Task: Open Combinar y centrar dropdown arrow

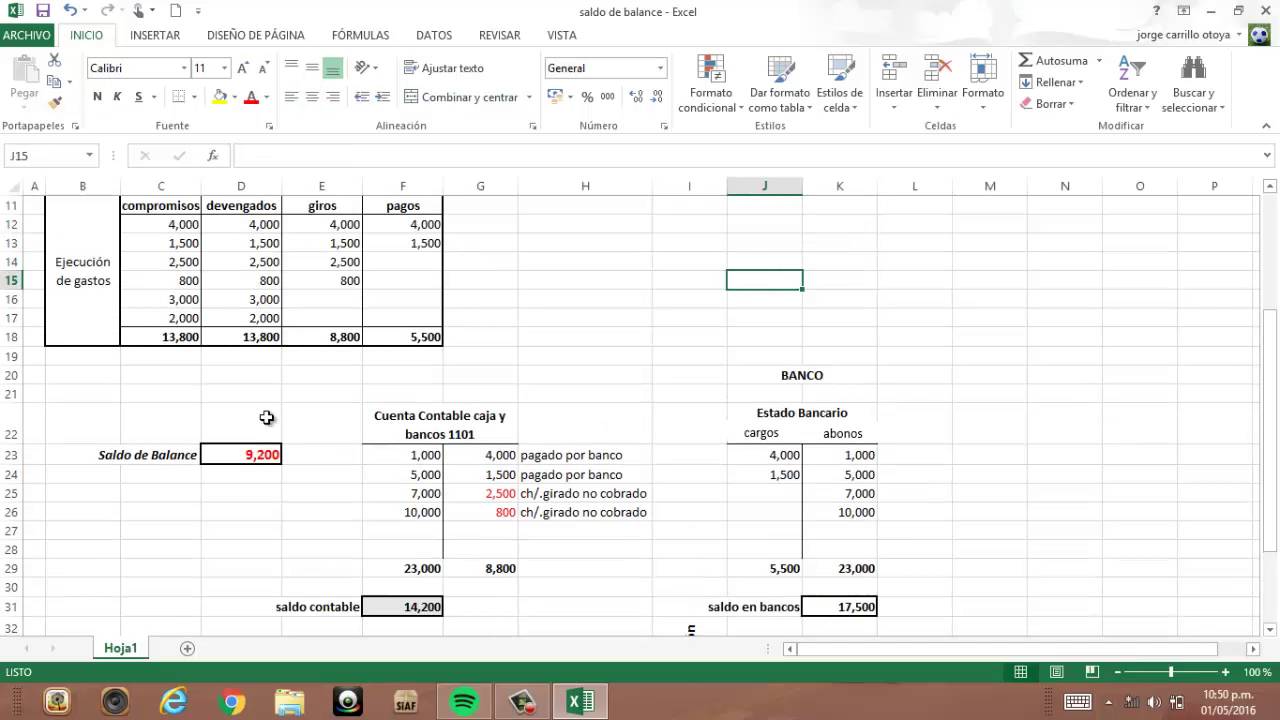Action: [x=528, y=97]
